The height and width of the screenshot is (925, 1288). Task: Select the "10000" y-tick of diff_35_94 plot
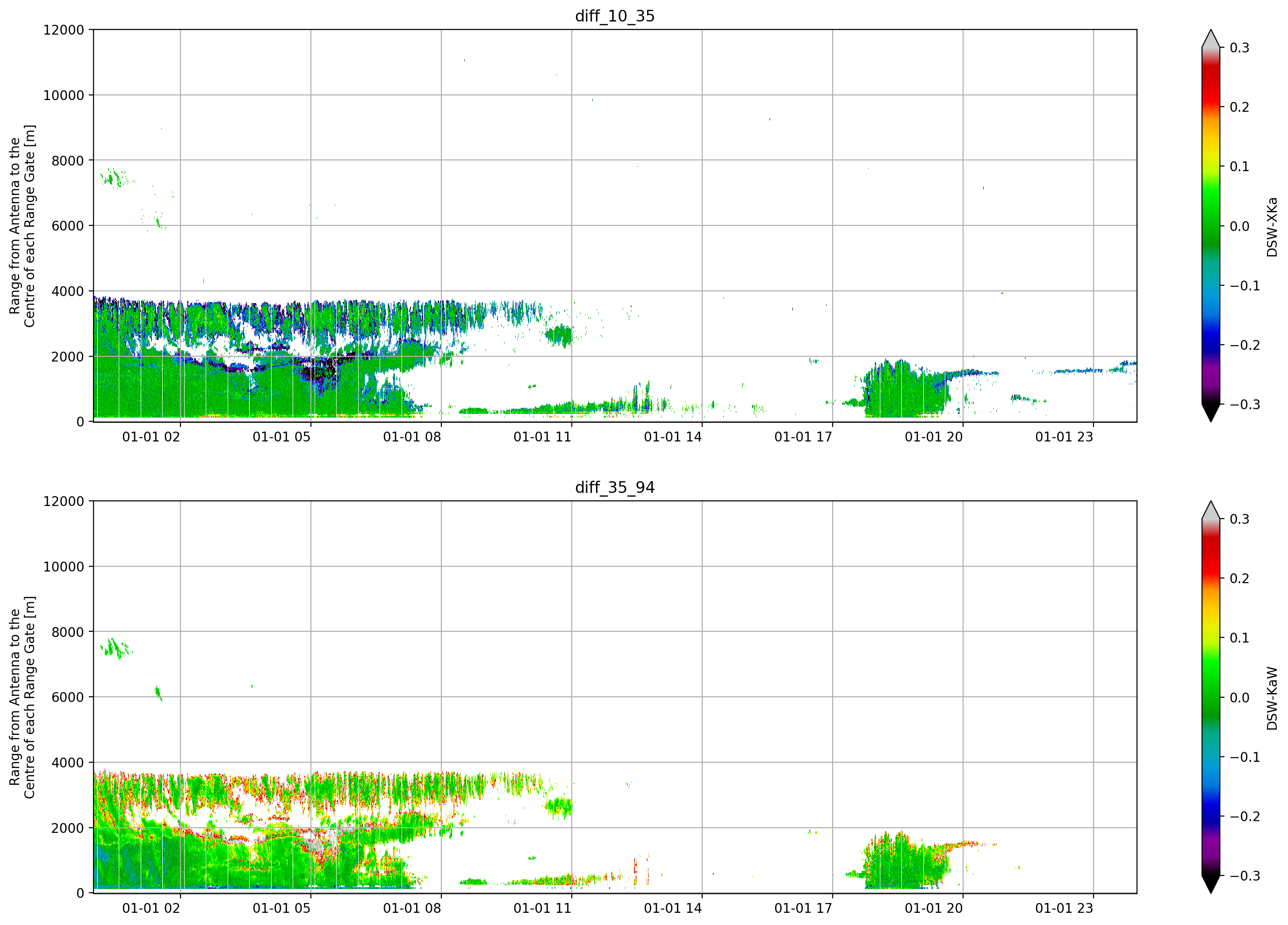click(x=64, y=567)
